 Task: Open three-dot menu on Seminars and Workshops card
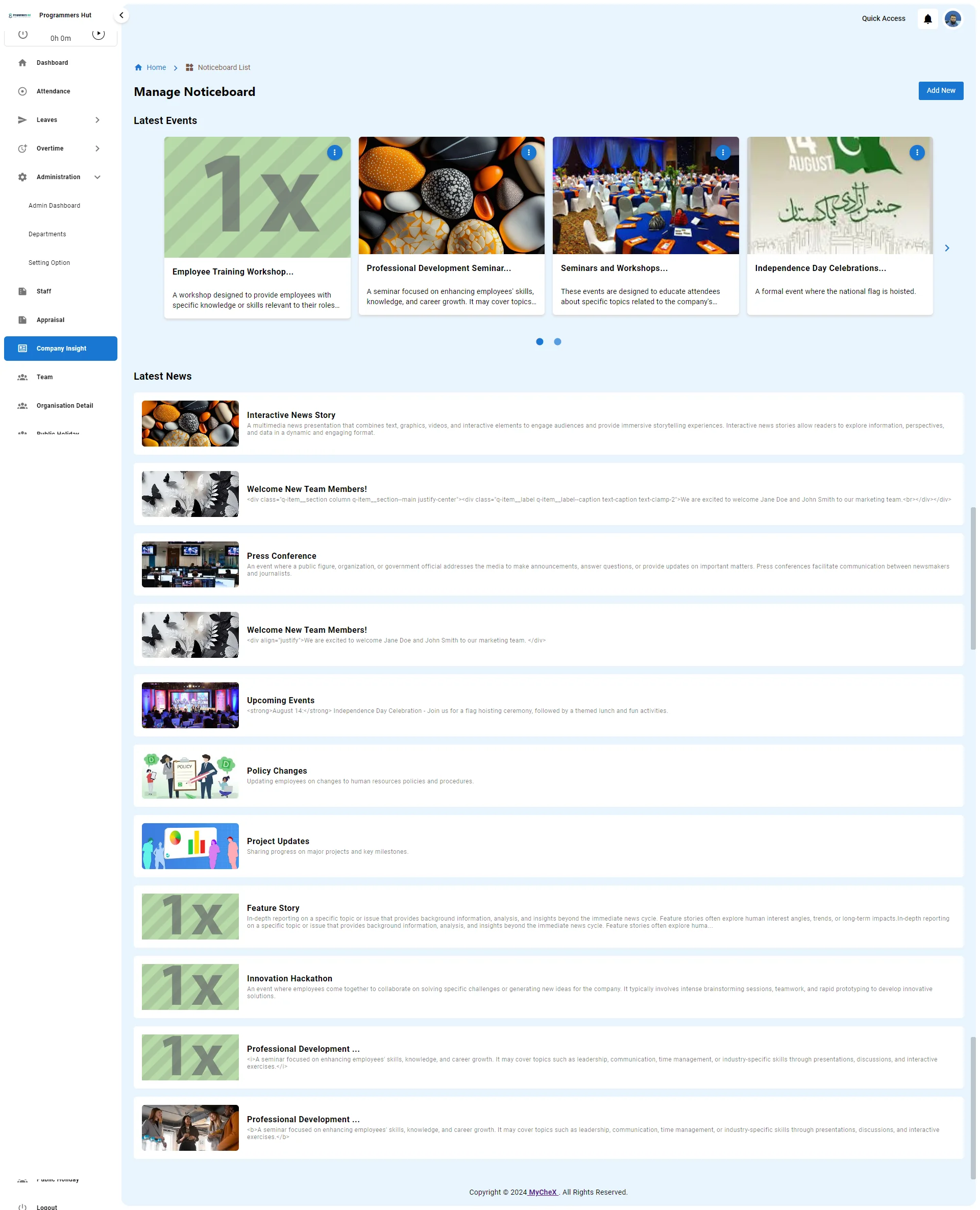(722, 153)
